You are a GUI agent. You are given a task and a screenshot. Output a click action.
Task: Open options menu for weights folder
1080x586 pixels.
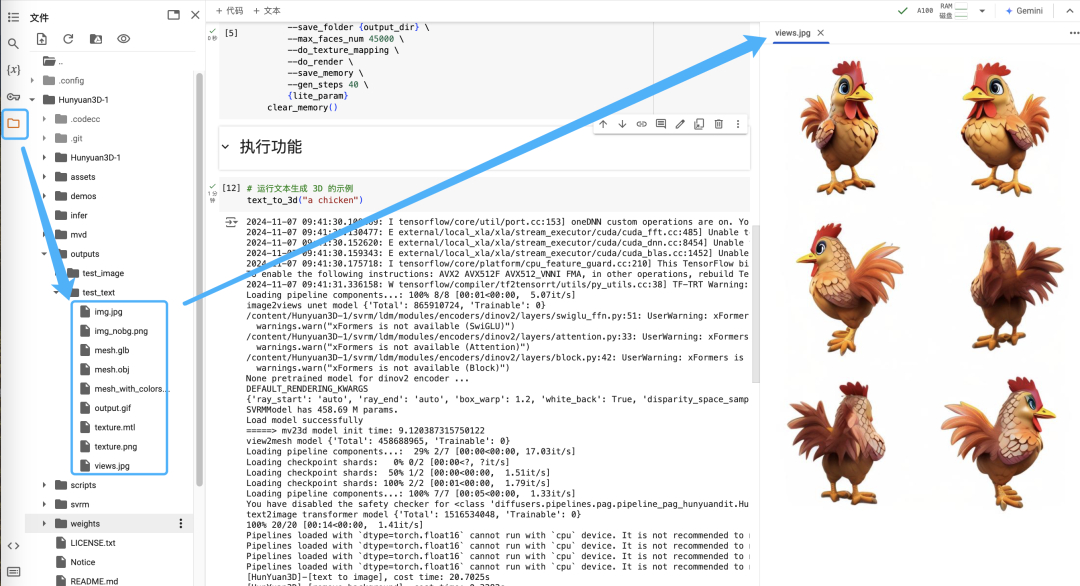[x=181, y=523]
